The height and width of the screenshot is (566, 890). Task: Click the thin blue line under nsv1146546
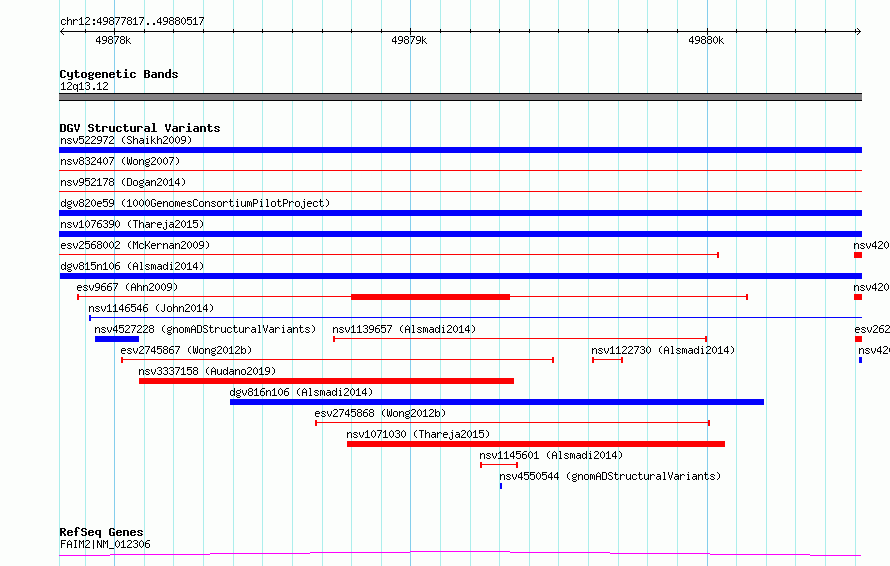pos(476,318)
